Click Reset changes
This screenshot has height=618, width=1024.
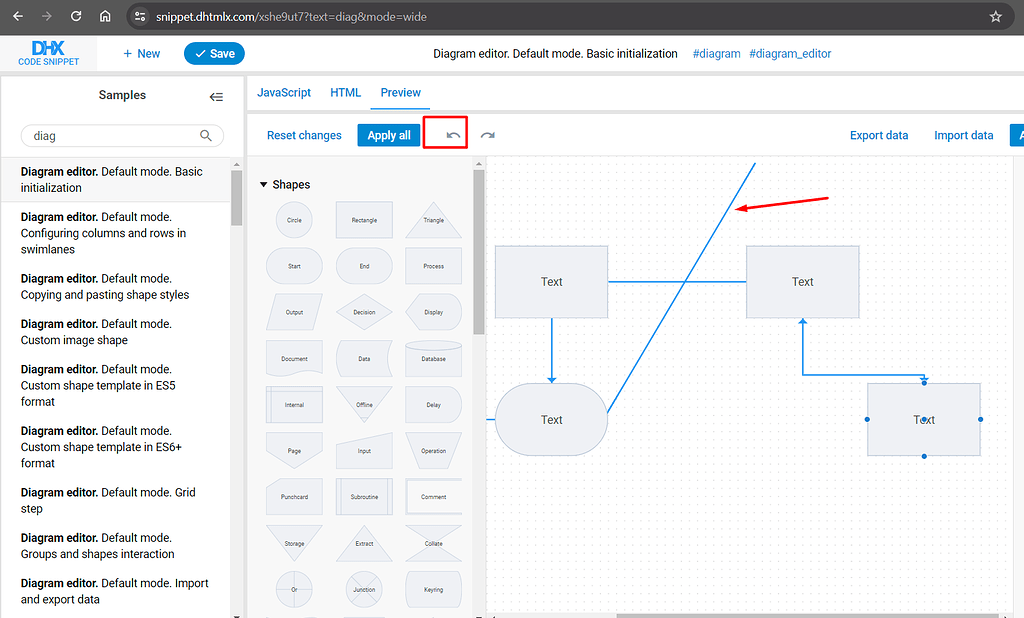coord(304,135)
